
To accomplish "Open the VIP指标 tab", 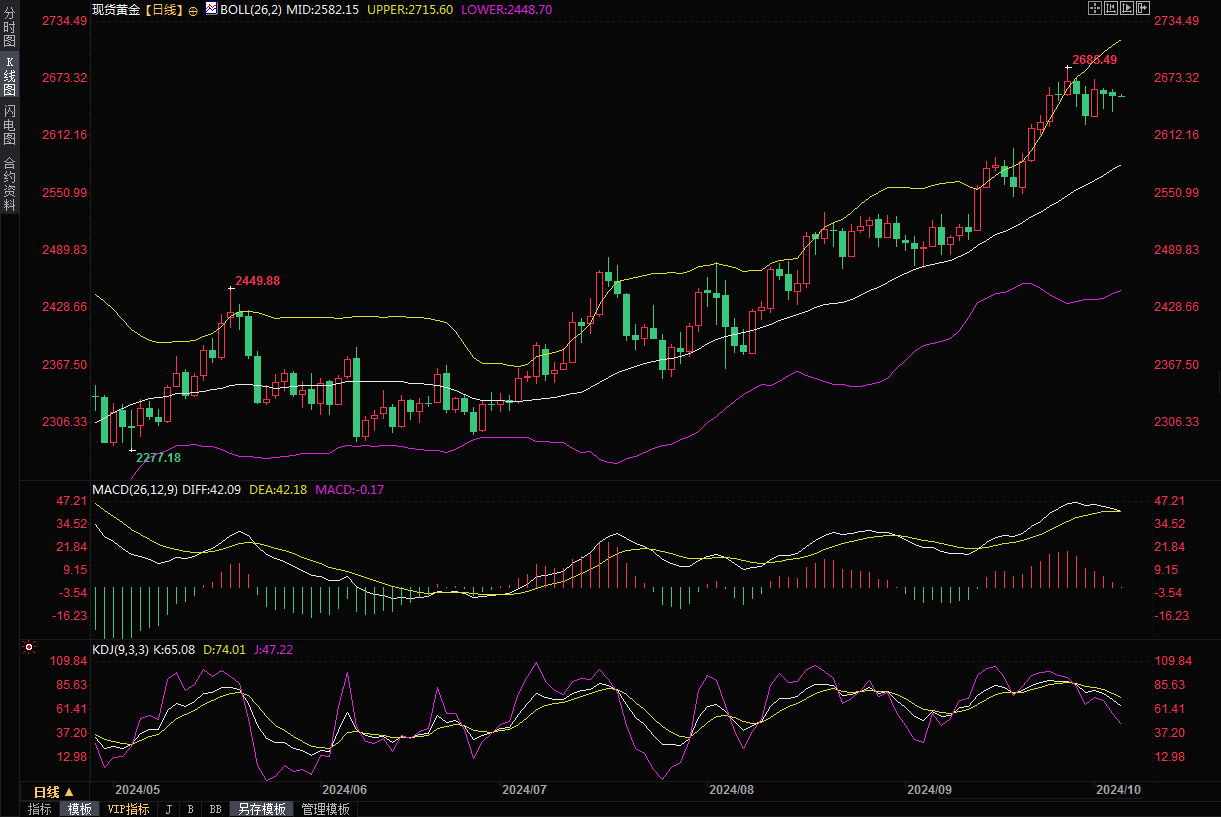I will point(128,809).
